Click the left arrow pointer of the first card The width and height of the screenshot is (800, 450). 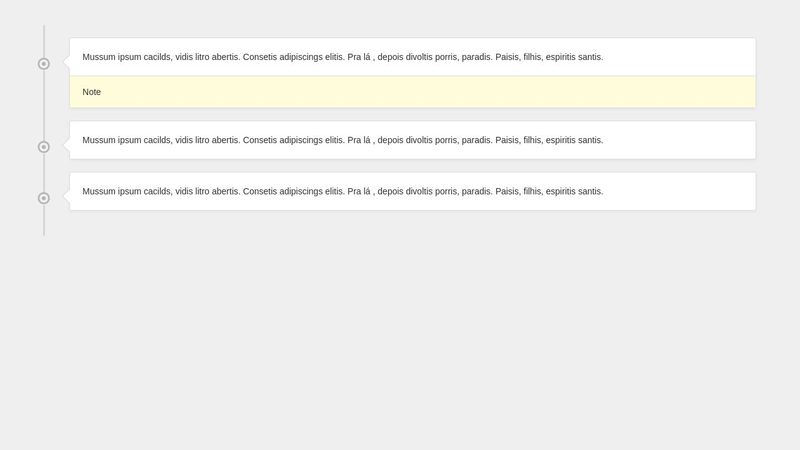(66, 62)
